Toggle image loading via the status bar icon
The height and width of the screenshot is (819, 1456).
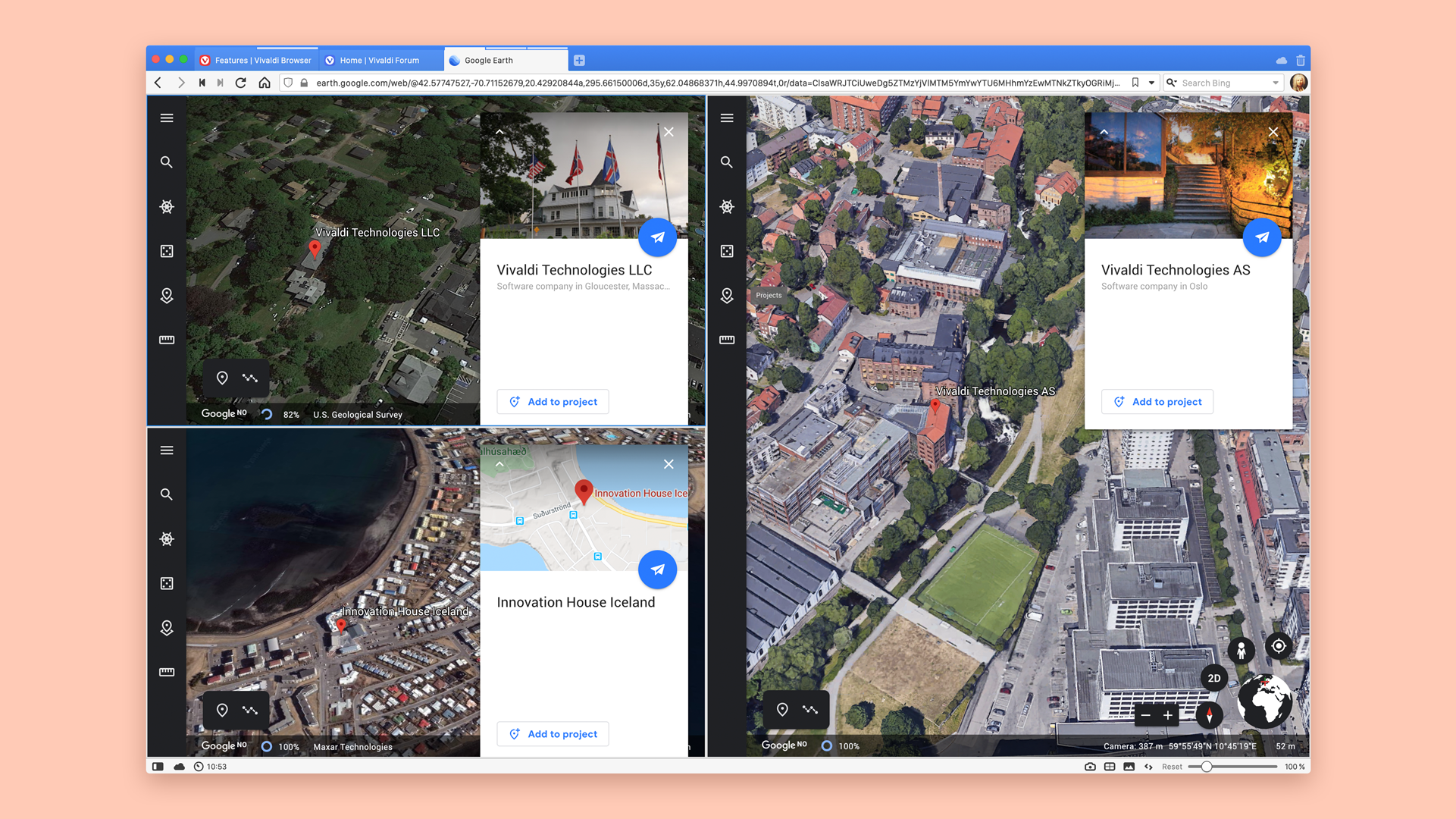point(1129,767)
